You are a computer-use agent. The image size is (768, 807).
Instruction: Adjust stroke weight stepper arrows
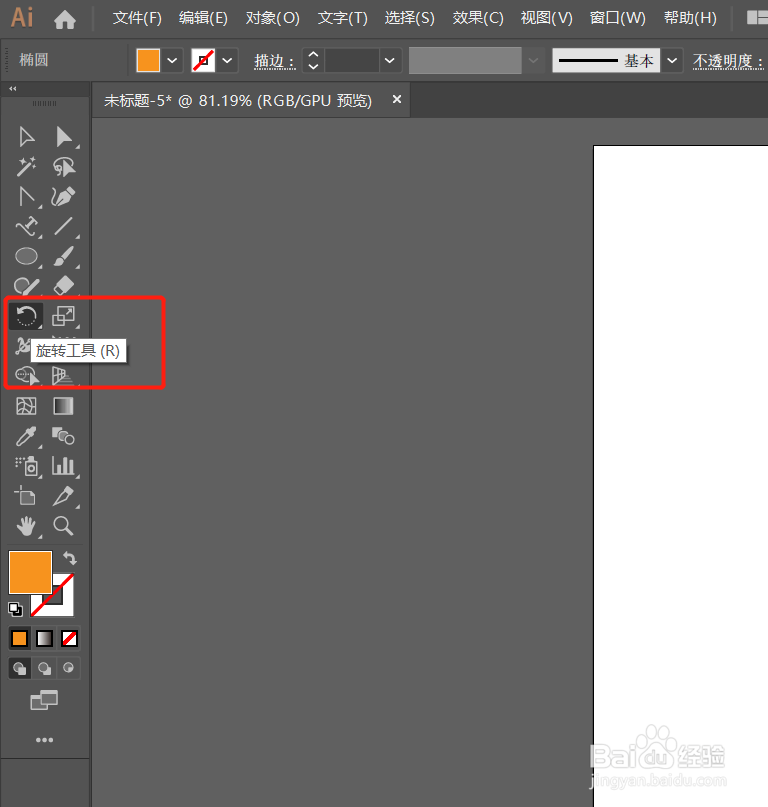click(313, 61)
